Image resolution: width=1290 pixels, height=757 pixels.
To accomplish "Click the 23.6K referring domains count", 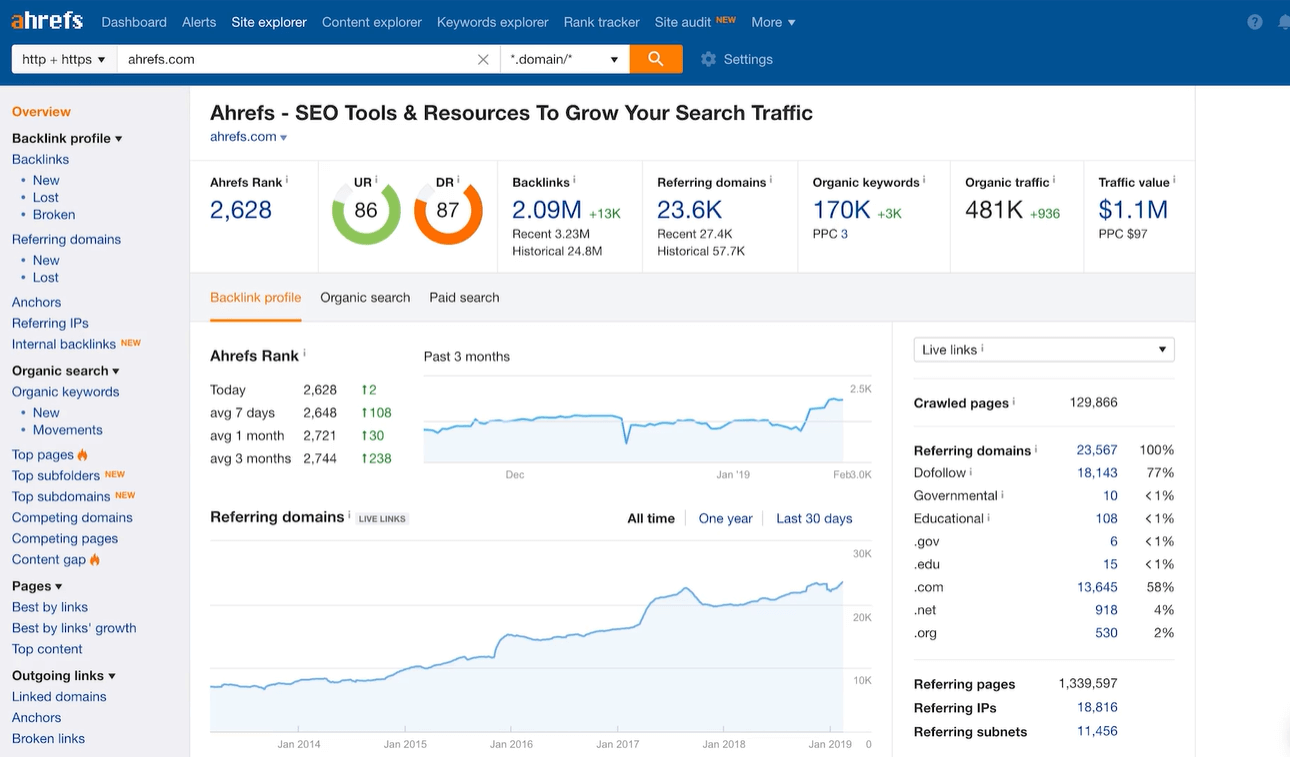I will pos(690,210).
